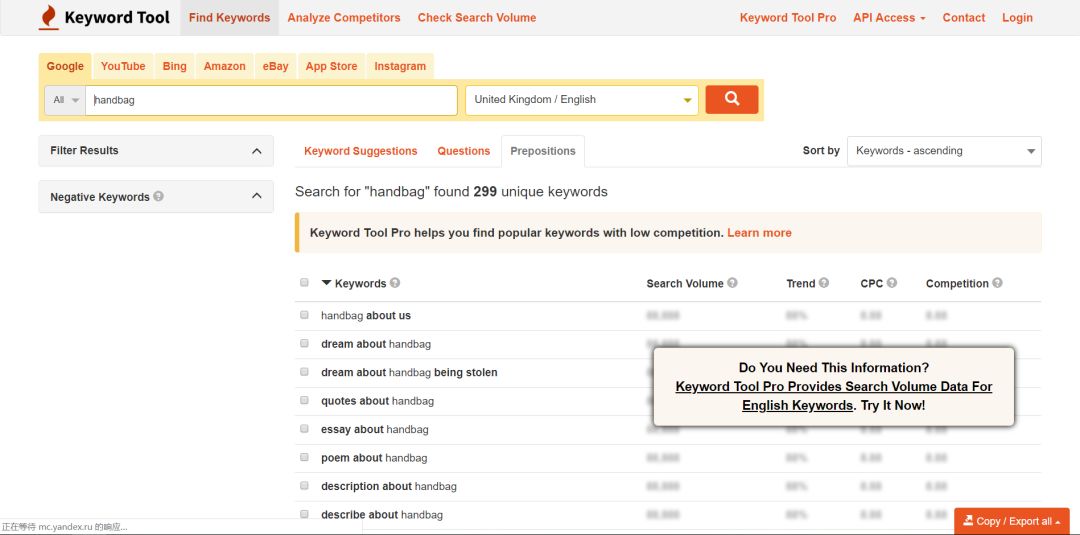Check the 'handbag about us' row
The width and height of the screenshot is (1080, 535).
pos(305,315)
